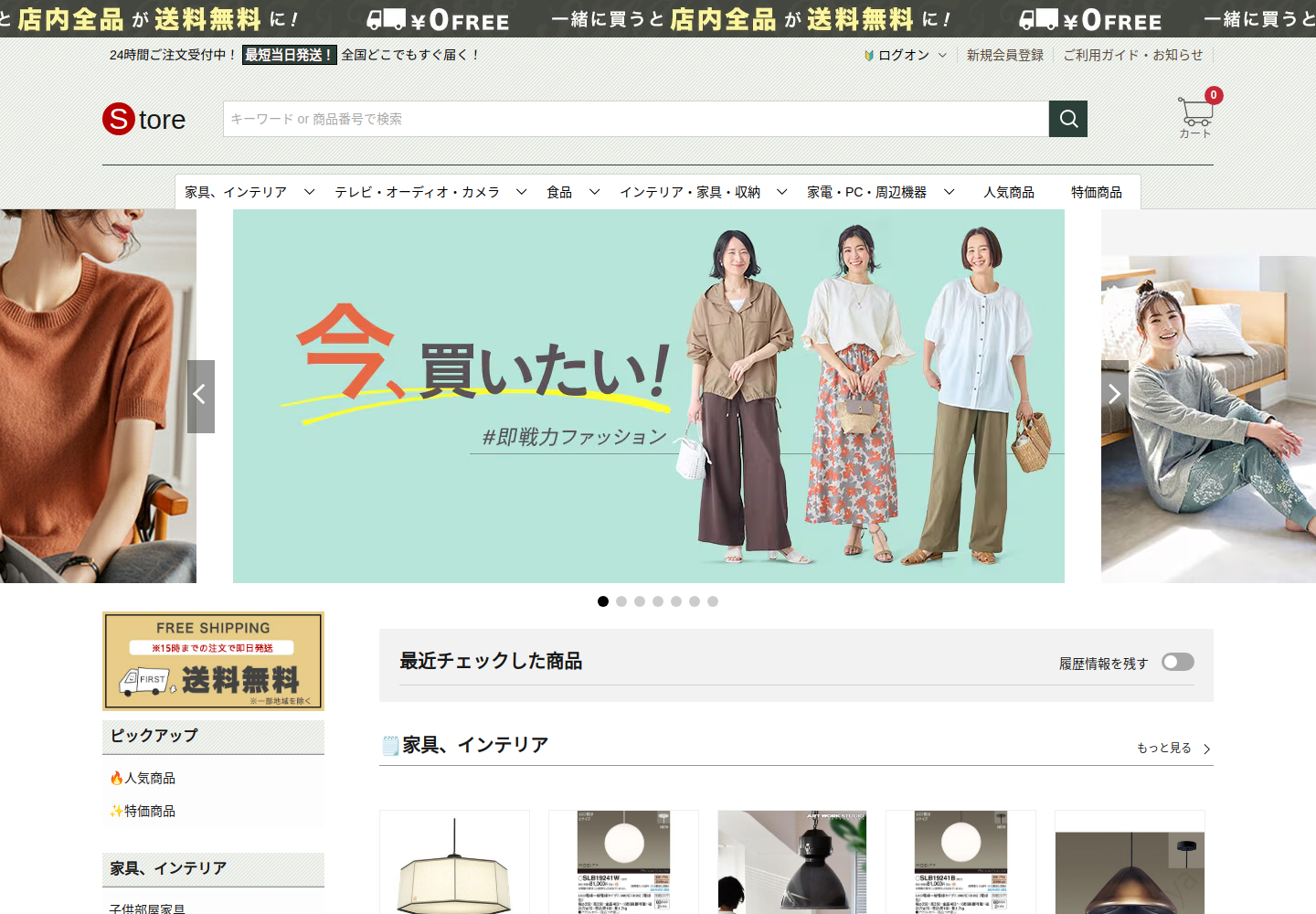Click the fire icon beside 人気商品
The image size is (1316, 914).
[116, 778]
